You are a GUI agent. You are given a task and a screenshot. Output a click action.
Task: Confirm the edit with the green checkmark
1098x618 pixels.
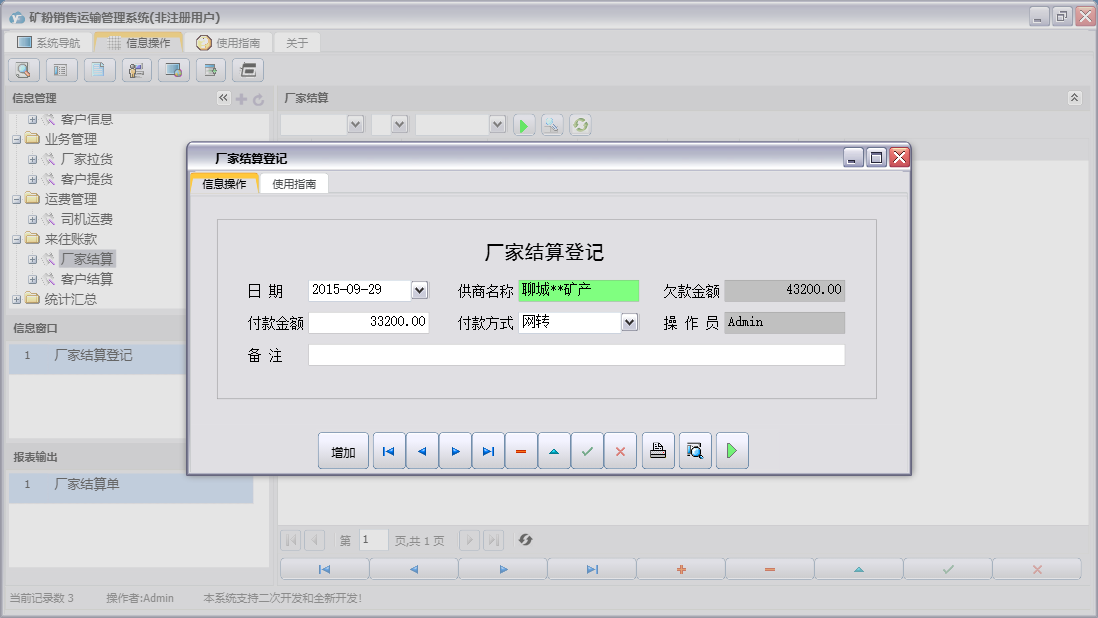587,452
